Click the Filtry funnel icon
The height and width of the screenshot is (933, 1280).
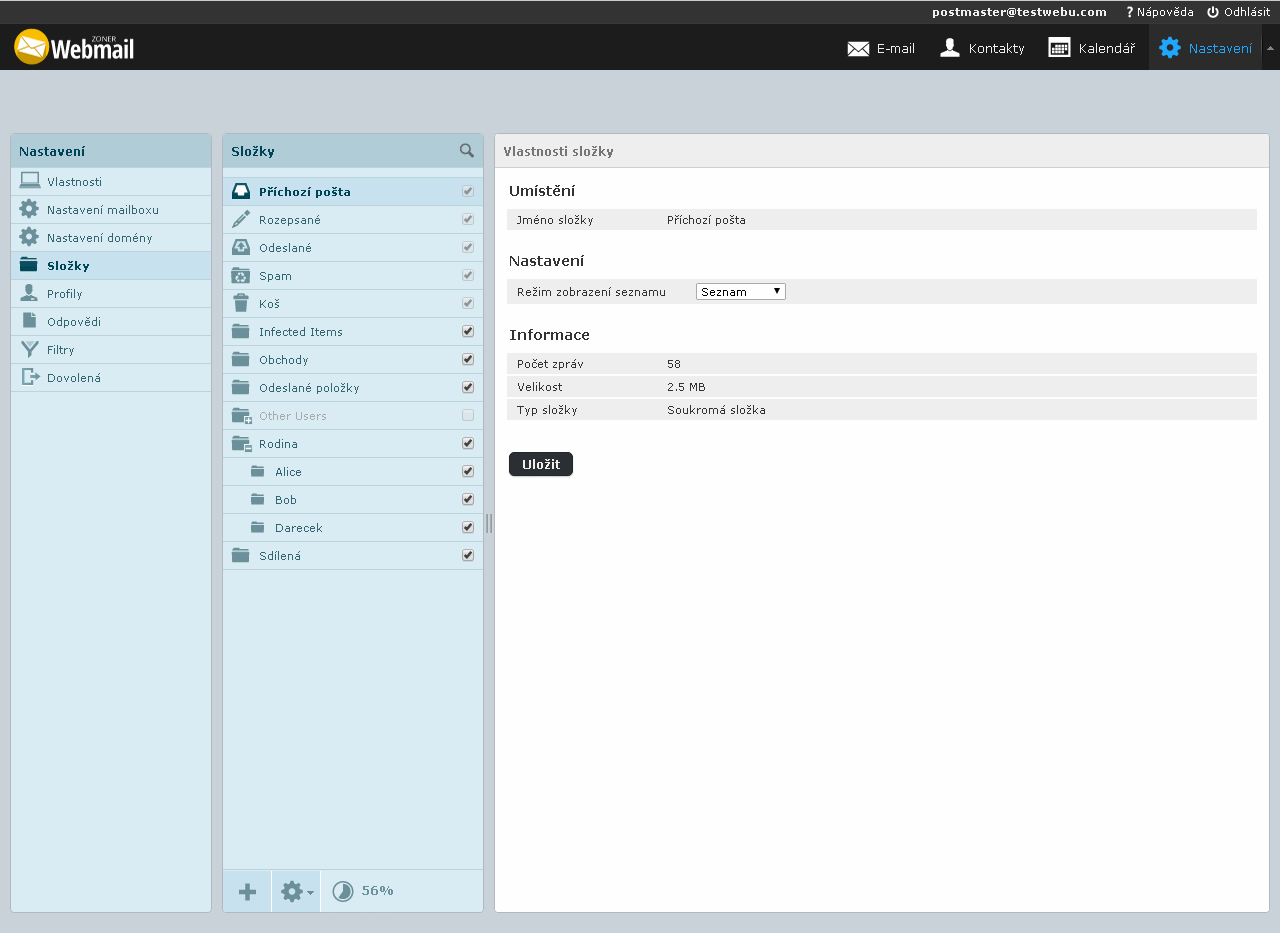pyautogui.click(x=29, y=350)
